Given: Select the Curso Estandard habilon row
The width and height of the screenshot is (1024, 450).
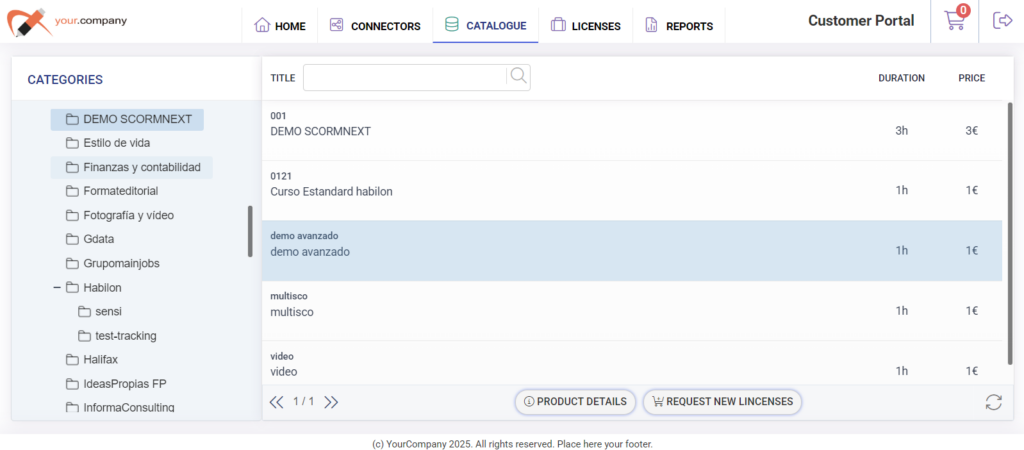Looking at the screenshot, I should point(632,191).
